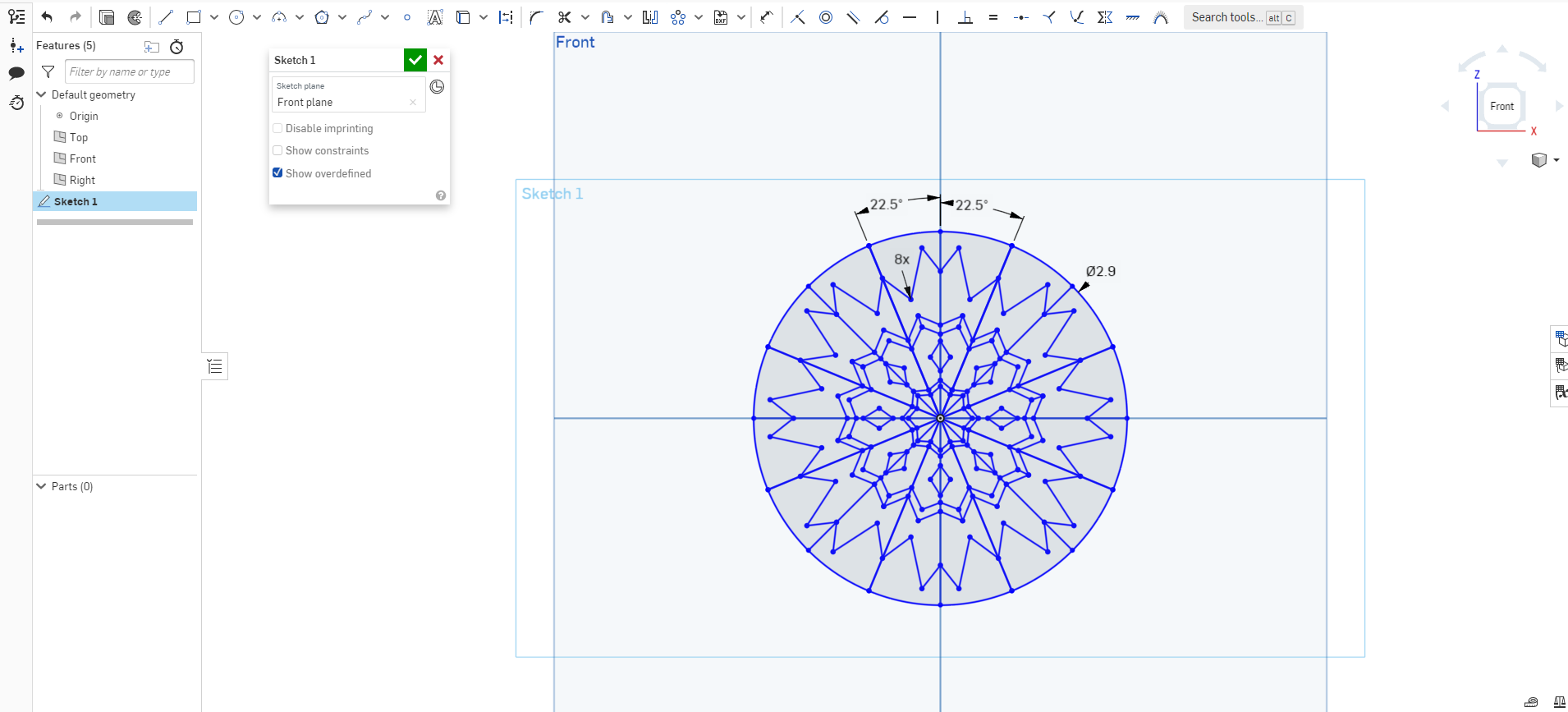Viewport: 1568px width, 712px height.
Task: Select the Circular pattern tool
Action: (678, 17)
